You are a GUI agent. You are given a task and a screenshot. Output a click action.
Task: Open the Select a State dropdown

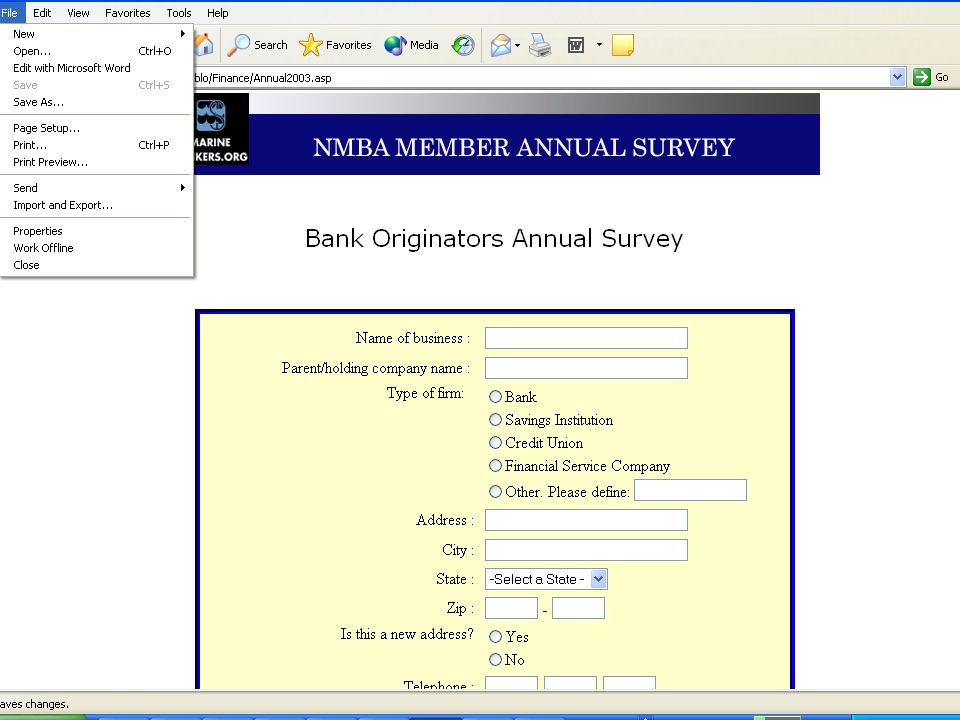point(546,579)
